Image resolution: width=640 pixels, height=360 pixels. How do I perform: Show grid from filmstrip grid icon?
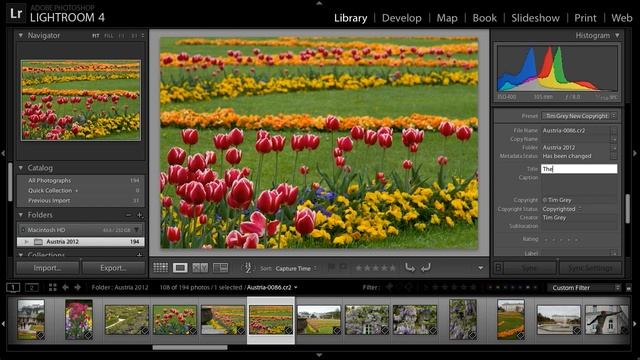52,288
